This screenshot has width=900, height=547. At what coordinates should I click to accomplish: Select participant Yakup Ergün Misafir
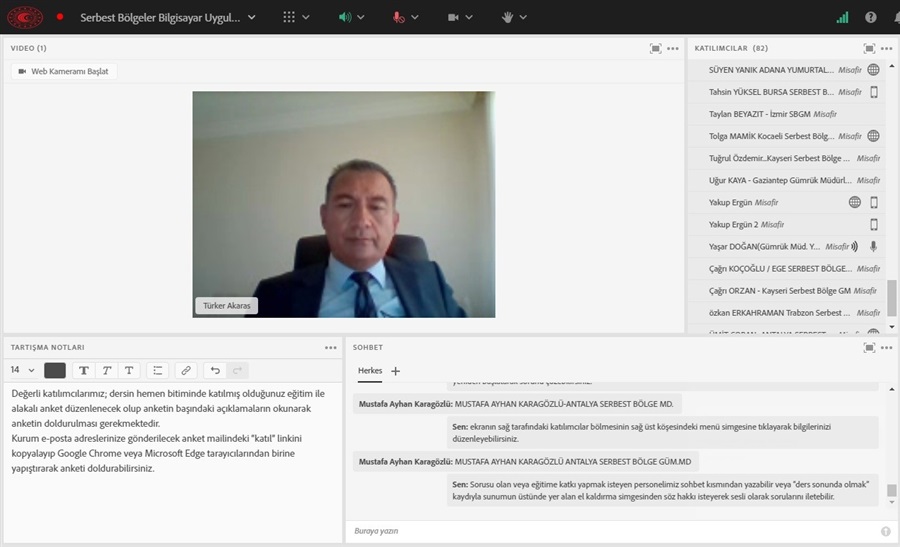786,202
